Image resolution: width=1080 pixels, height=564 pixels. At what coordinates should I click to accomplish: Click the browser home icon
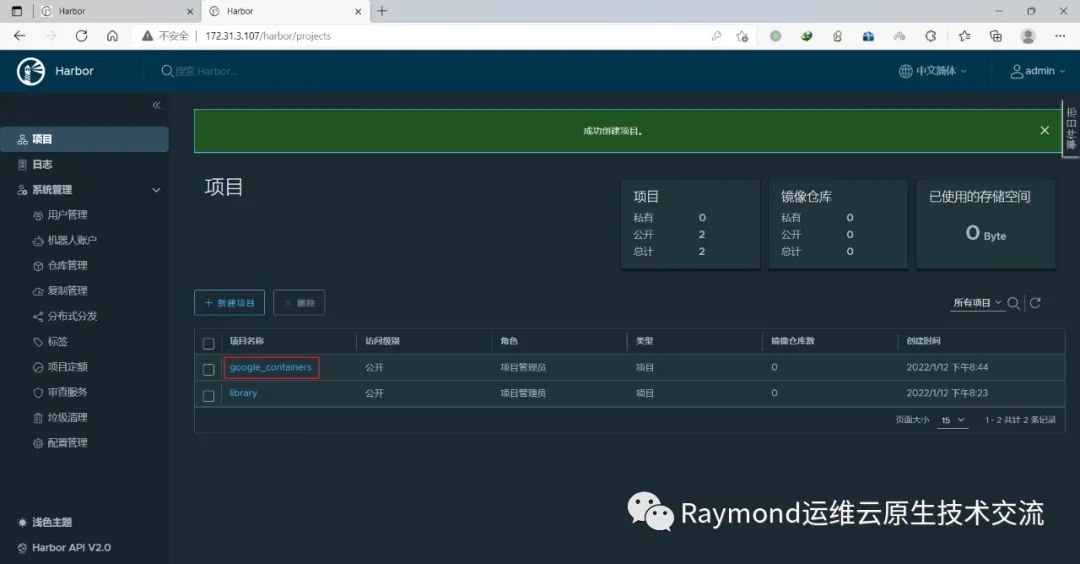point(112,36)
